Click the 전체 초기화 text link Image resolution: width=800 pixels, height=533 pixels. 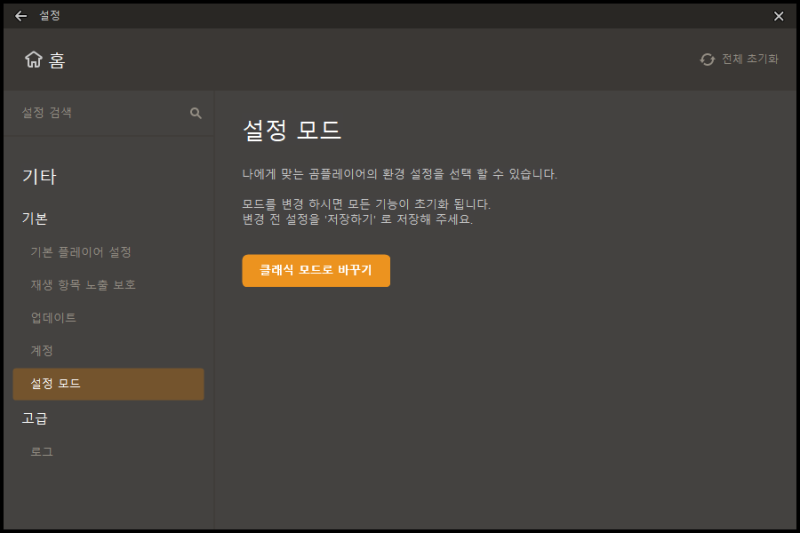click(x=750, y=59)
